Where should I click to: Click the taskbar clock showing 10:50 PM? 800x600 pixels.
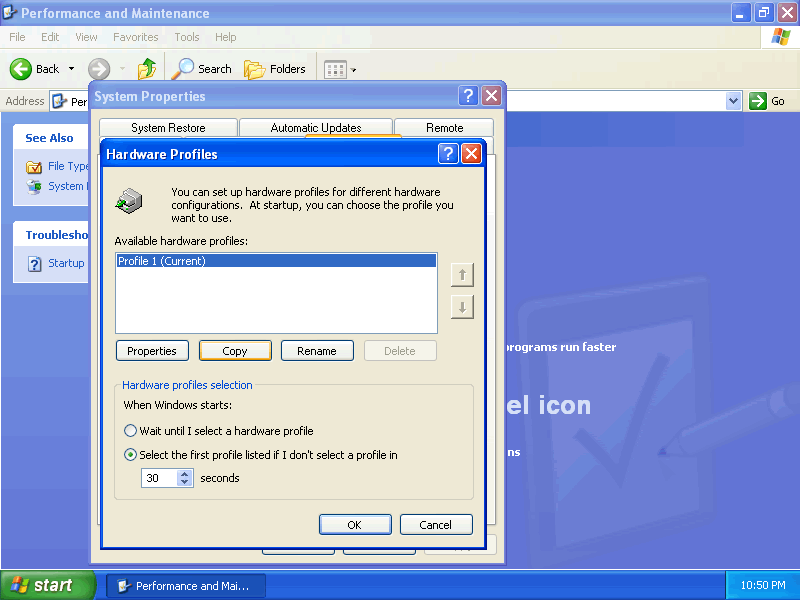(763, 585)
